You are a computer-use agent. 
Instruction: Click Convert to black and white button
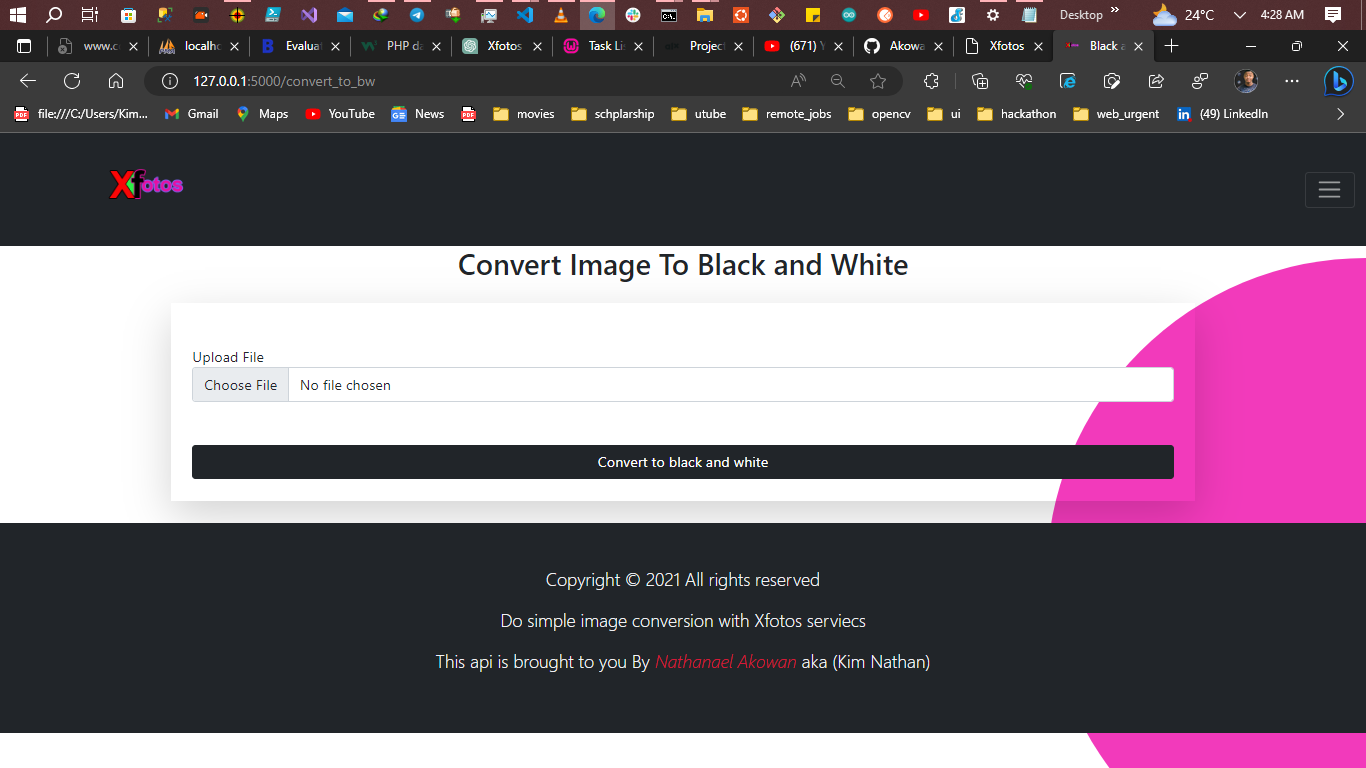683,462
